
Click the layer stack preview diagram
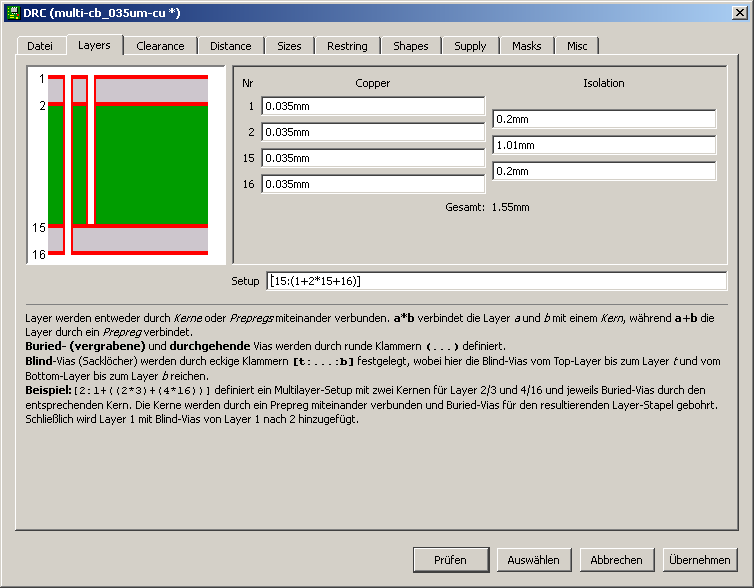pyautogui.click(x=126, y=165)
